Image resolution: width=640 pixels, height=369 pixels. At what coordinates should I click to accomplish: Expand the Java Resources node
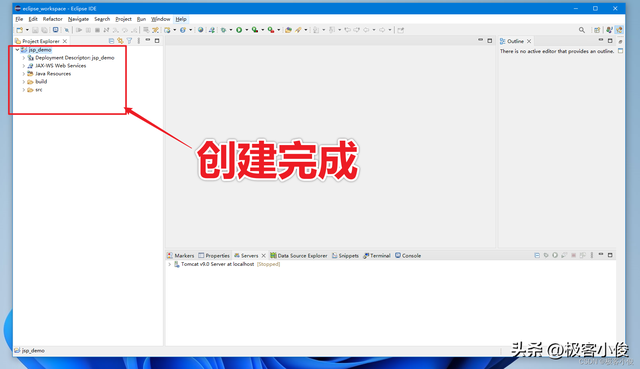click(x=24, y=74)
